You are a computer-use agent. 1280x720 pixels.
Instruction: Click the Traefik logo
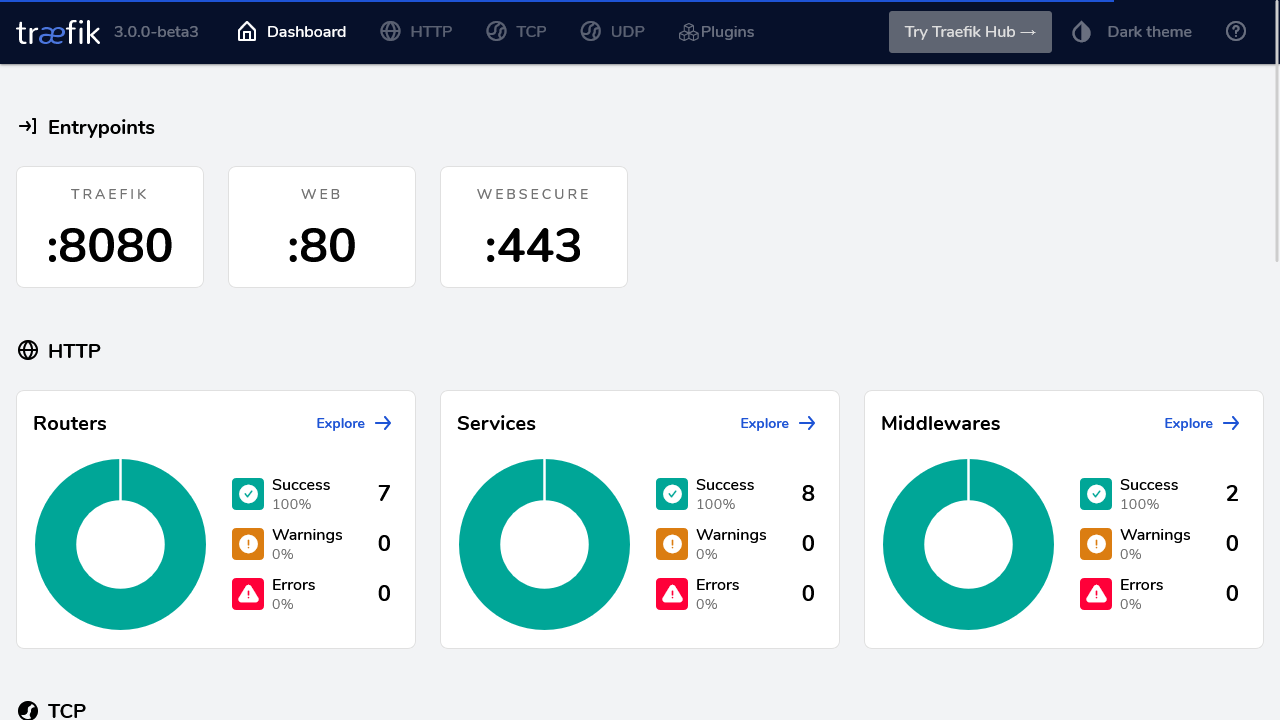(58, 32)
